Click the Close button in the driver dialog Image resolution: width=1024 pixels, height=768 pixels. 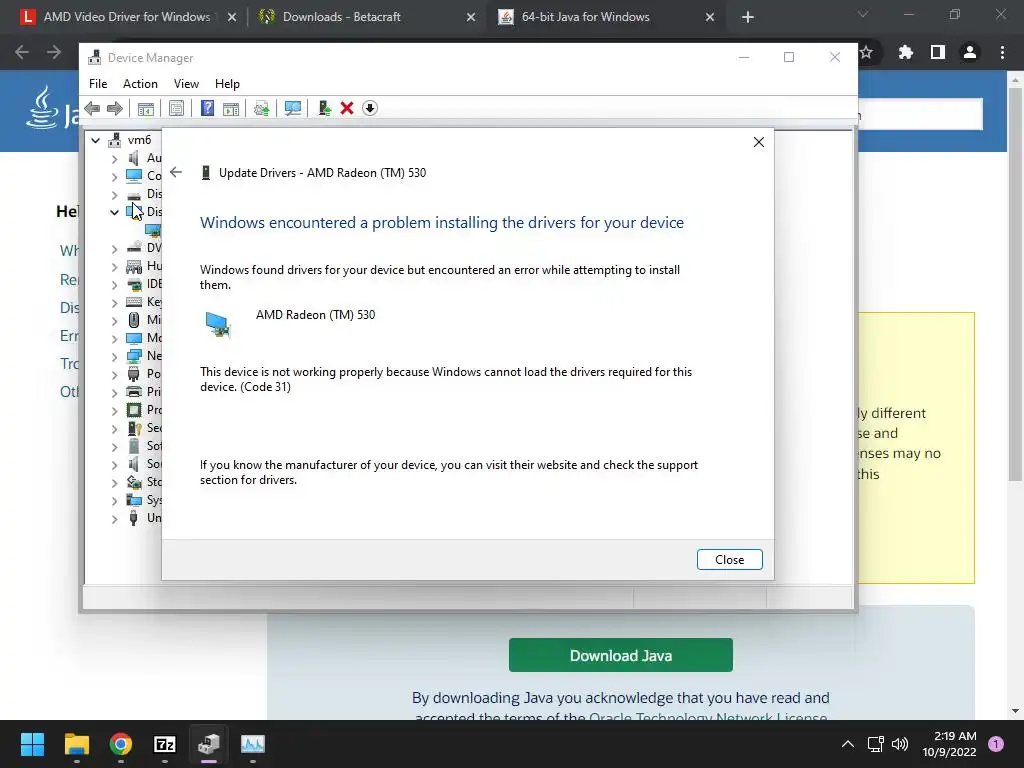coord(729,560)
